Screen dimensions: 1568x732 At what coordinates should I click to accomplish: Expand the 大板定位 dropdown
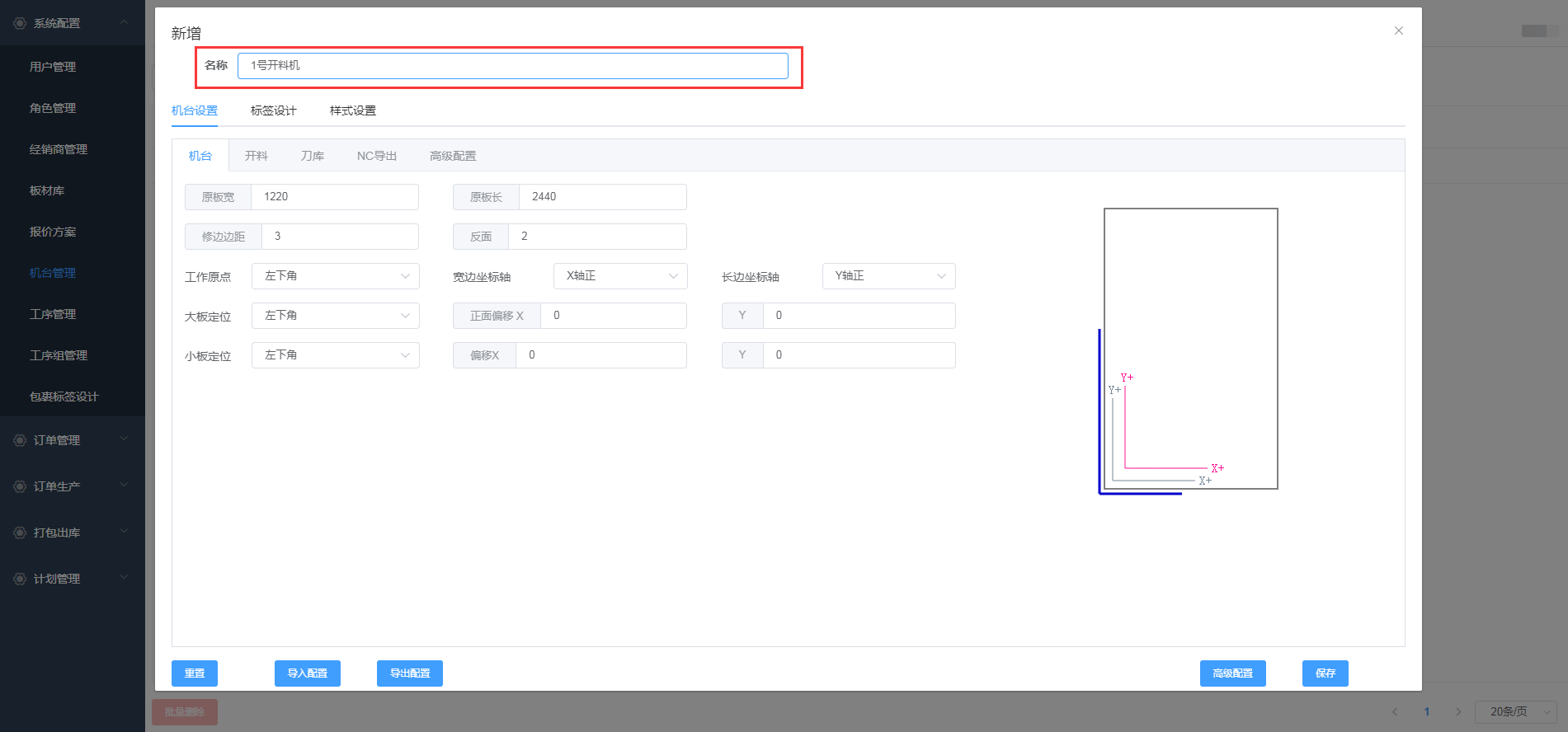[x=335, y=316]
